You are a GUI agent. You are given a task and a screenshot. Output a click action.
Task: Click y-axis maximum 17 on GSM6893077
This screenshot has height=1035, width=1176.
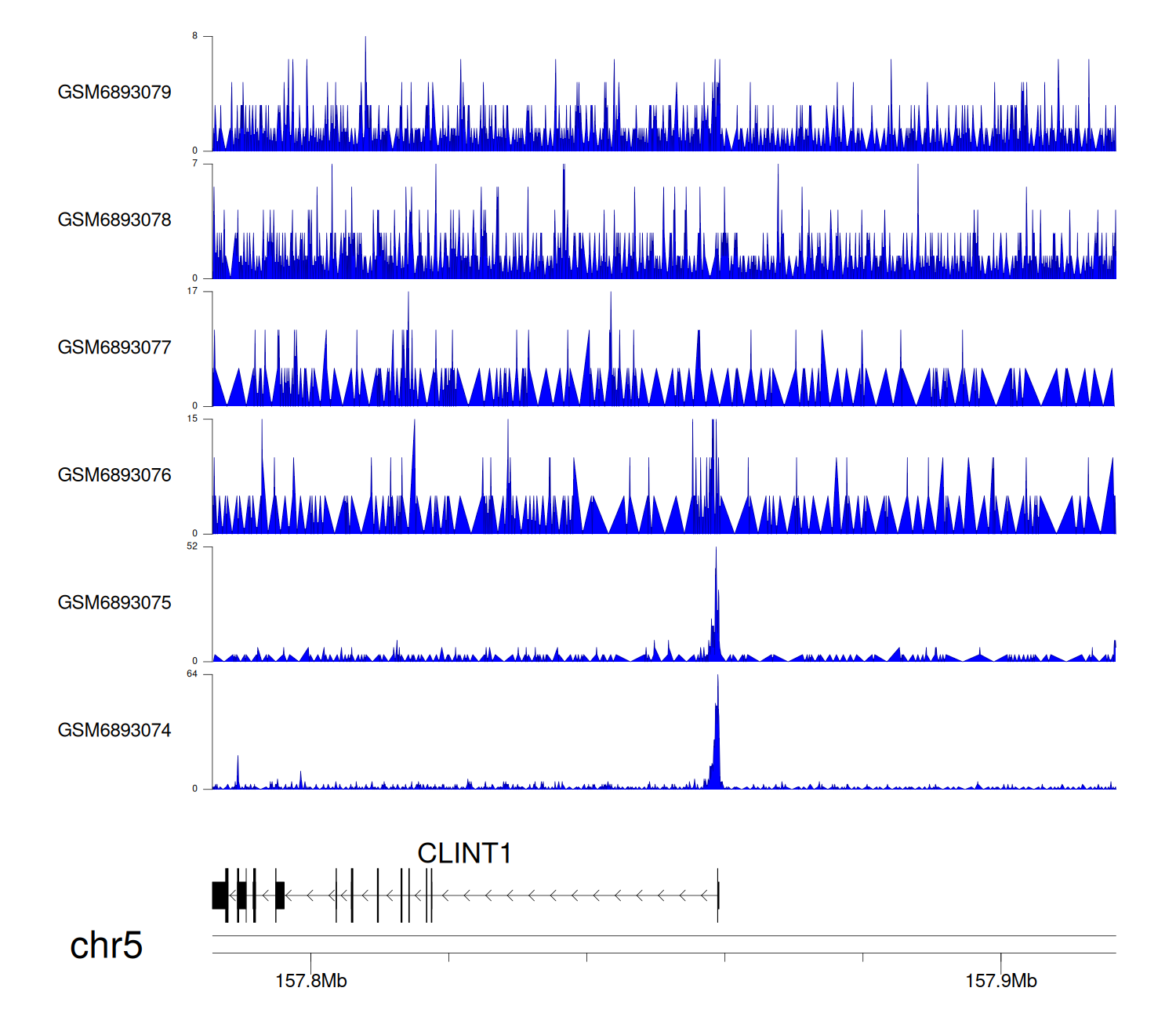point(192,291)
